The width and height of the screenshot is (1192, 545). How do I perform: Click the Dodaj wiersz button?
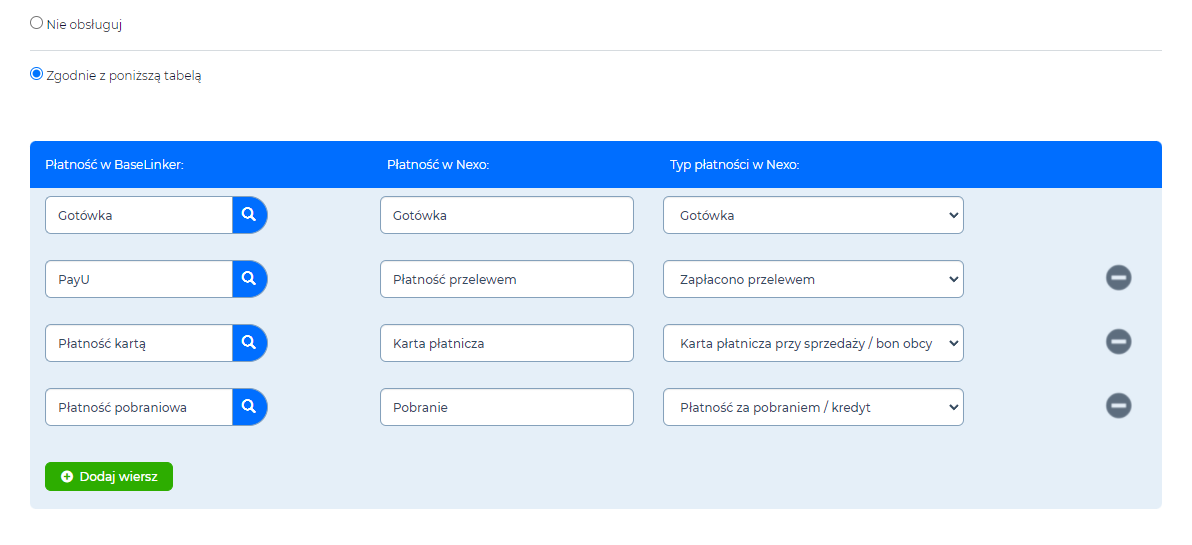coord(109,477)
